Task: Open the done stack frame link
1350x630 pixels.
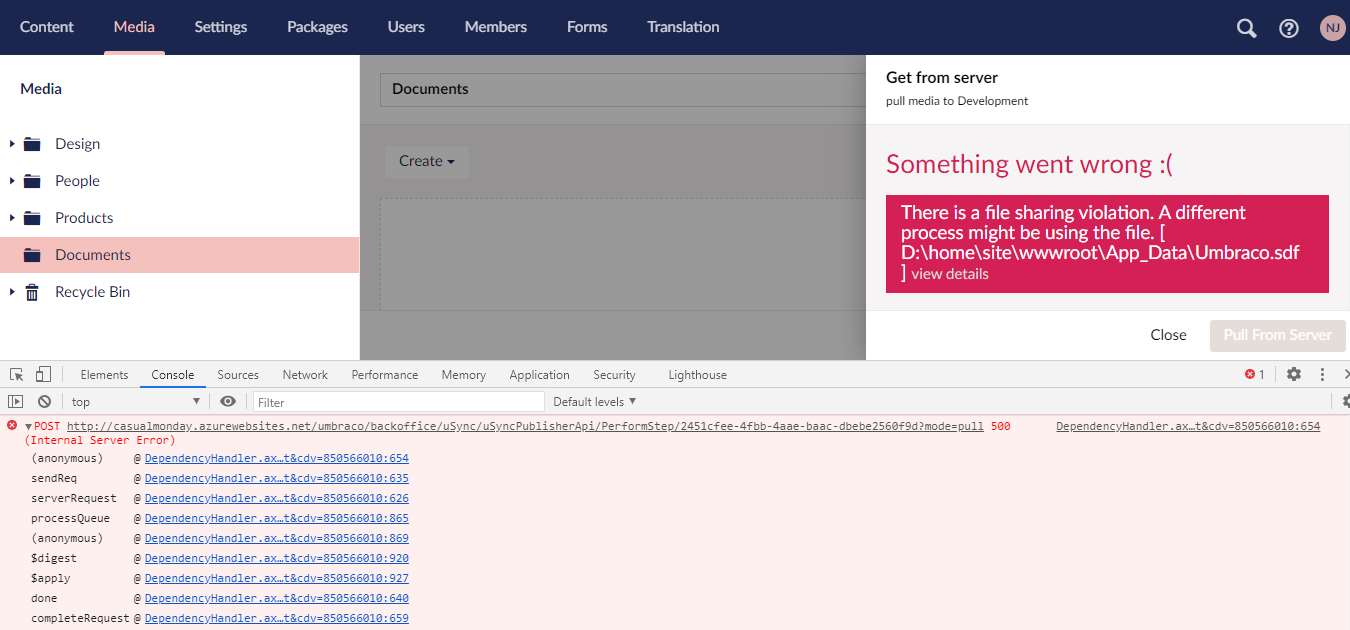Action: click(277, 598)
